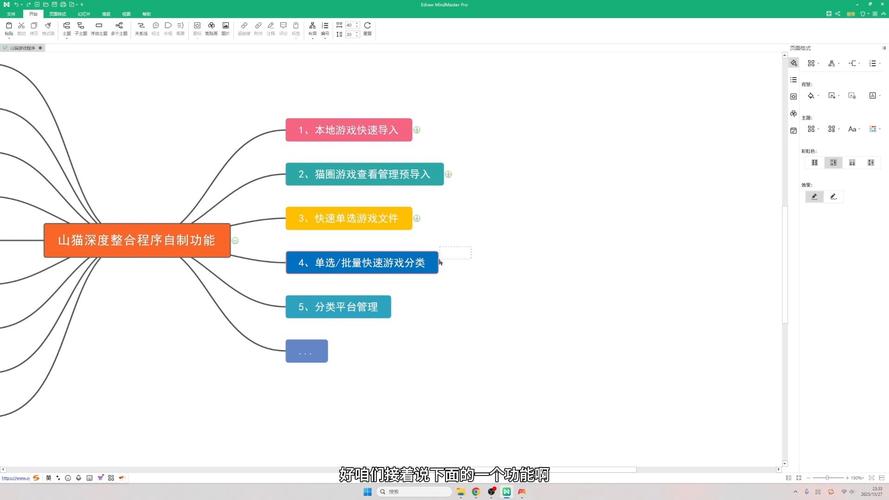Viewport: 889px width, 500px height.
Task: Switch to the 视图 (View) ribbon tab
Action: tap(126, 14)
